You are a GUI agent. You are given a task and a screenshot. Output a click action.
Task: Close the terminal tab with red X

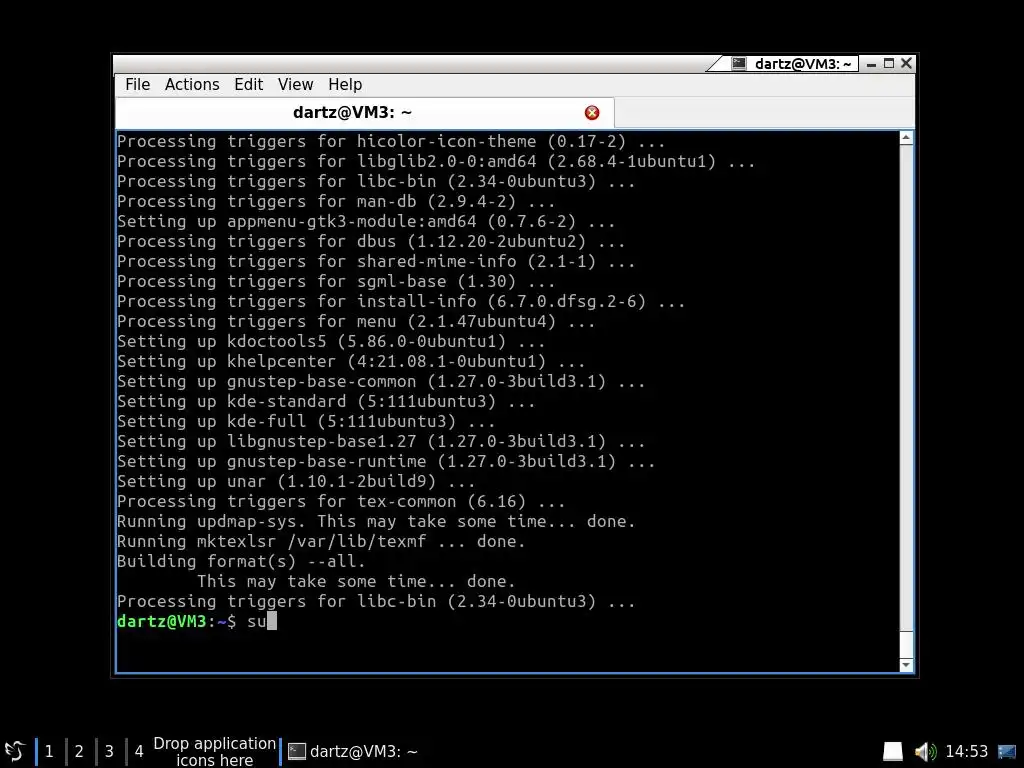tap(592, 113)
